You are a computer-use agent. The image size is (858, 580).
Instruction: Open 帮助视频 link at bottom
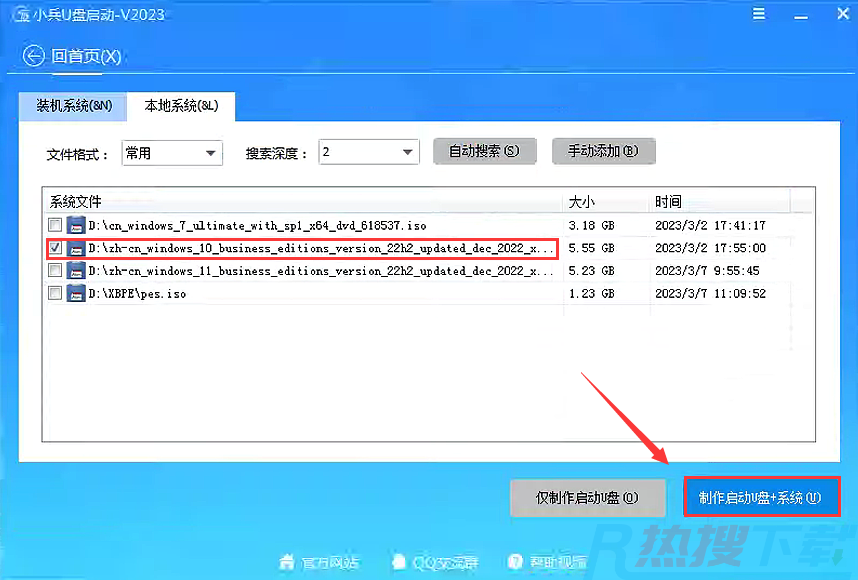[557, 562]
